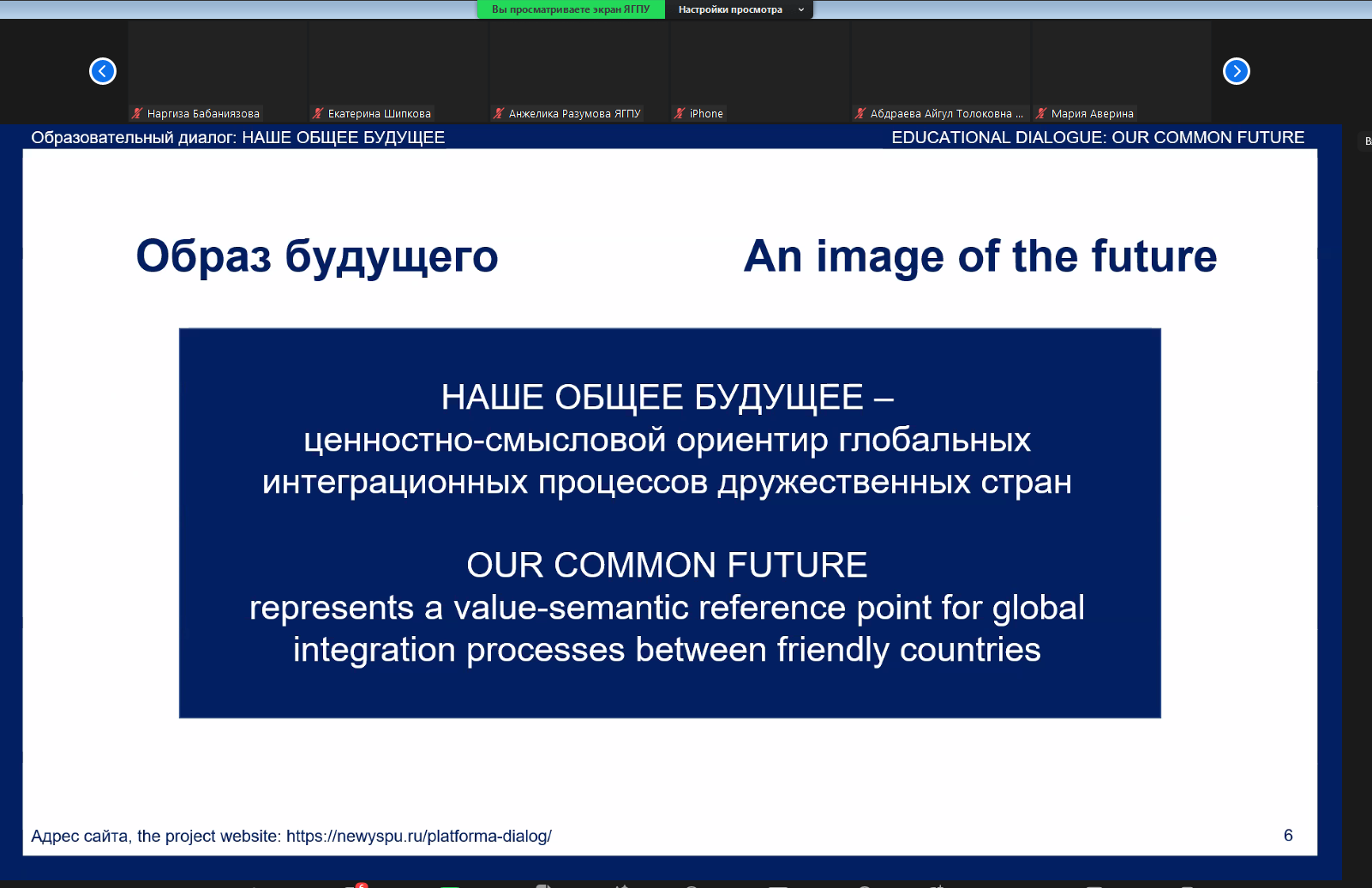Click muted mic icon of Анжелика Разумова
This screenshot has height=888, width=1372.
[x=499, y=113]
